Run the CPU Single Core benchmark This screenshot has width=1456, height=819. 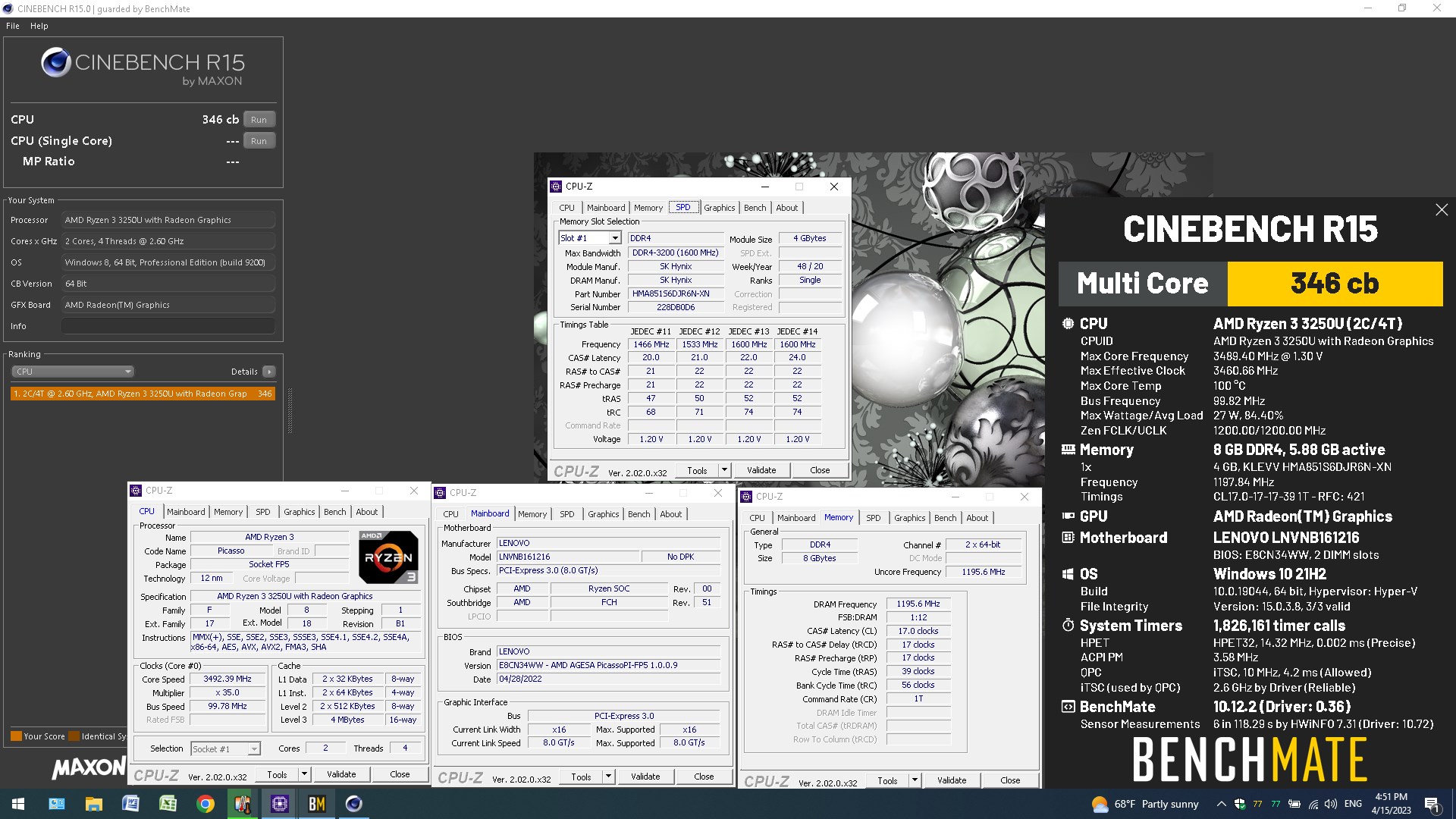click(259, 141)
